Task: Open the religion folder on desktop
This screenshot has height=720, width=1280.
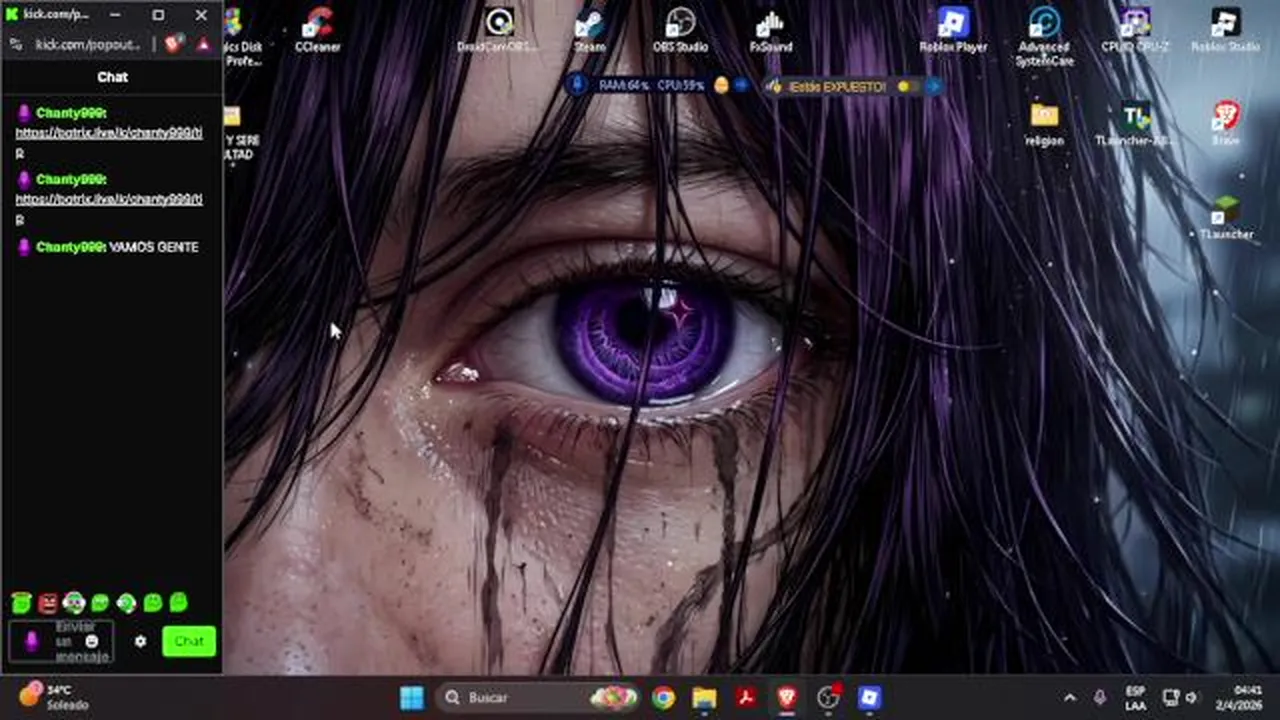Action: (1044, 124)
